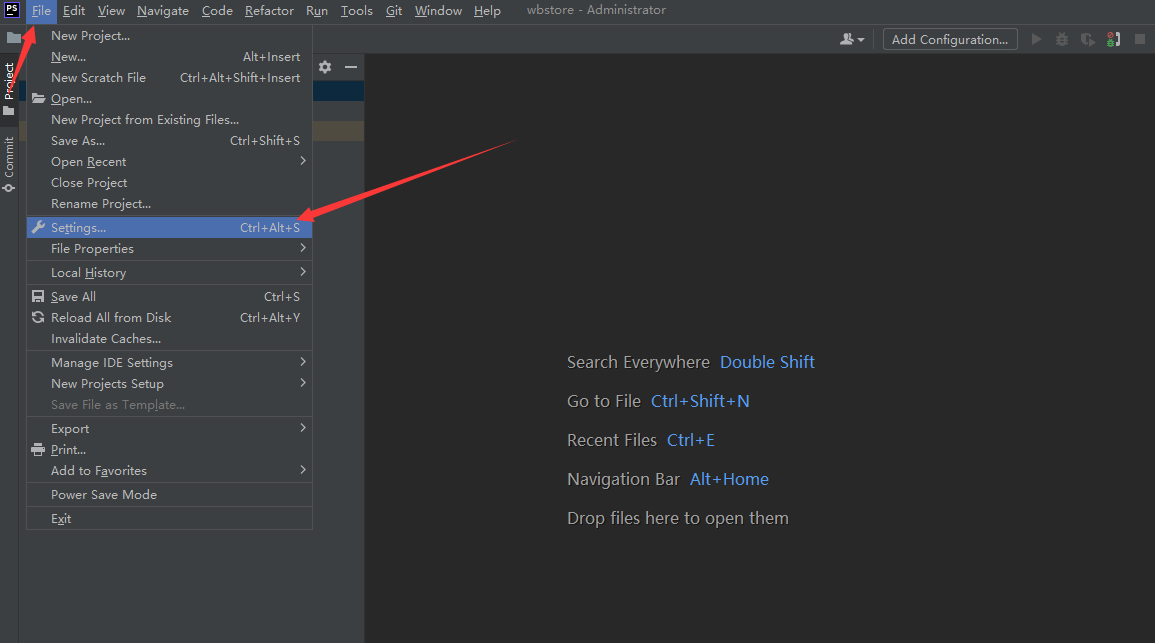Click the Run play icon in toolbar

1036,39
